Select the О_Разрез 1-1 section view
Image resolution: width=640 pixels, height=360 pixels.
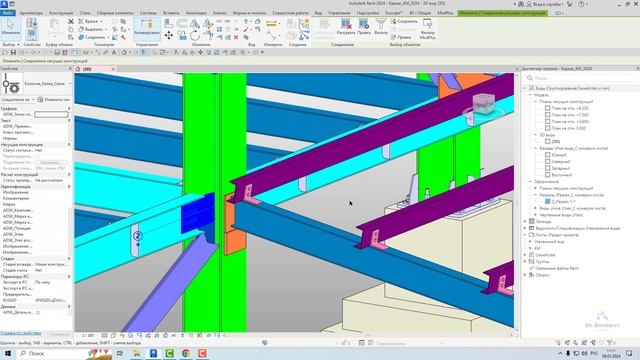click(x=563, y=202)
